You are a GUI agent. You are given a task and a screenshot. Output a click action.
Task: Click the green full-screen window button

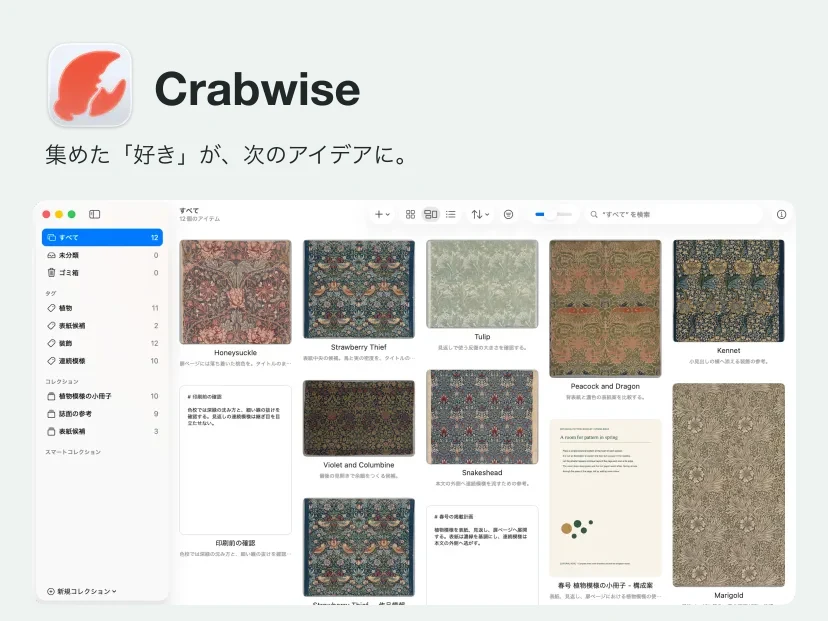72,214
